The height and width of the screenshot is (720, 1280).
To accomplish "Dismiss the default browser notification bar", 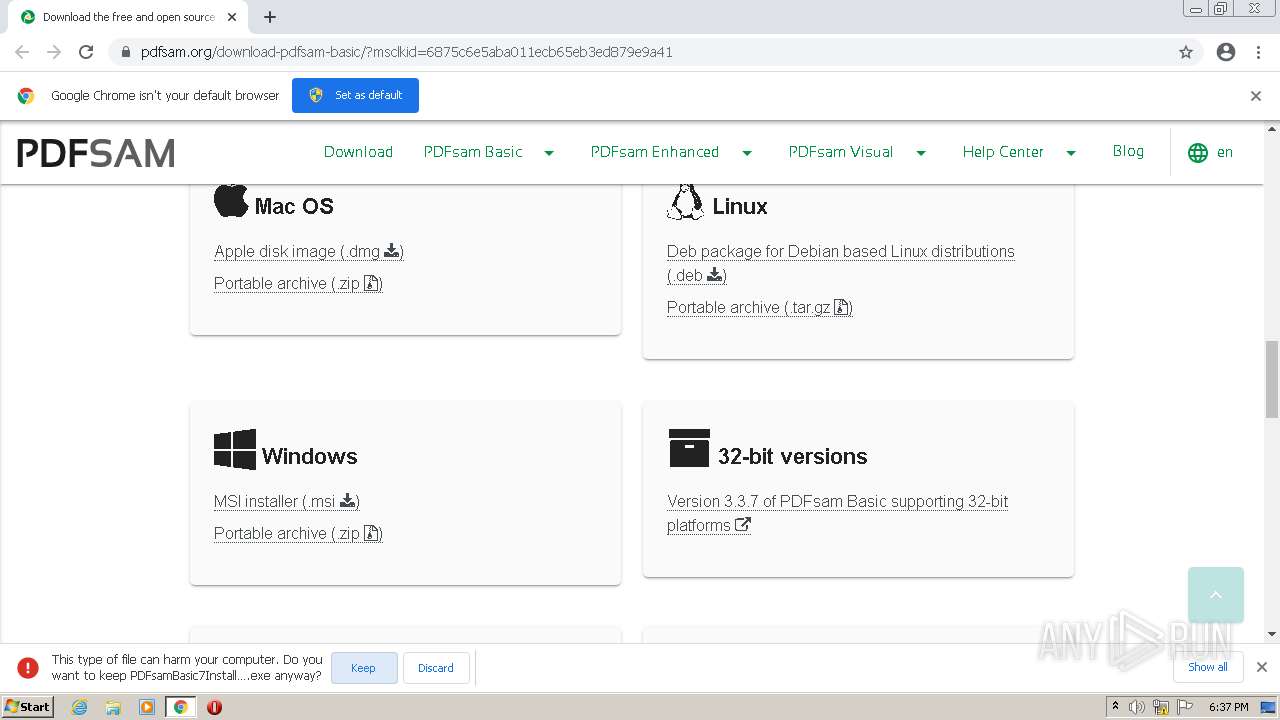I will tap(1256, 96).
